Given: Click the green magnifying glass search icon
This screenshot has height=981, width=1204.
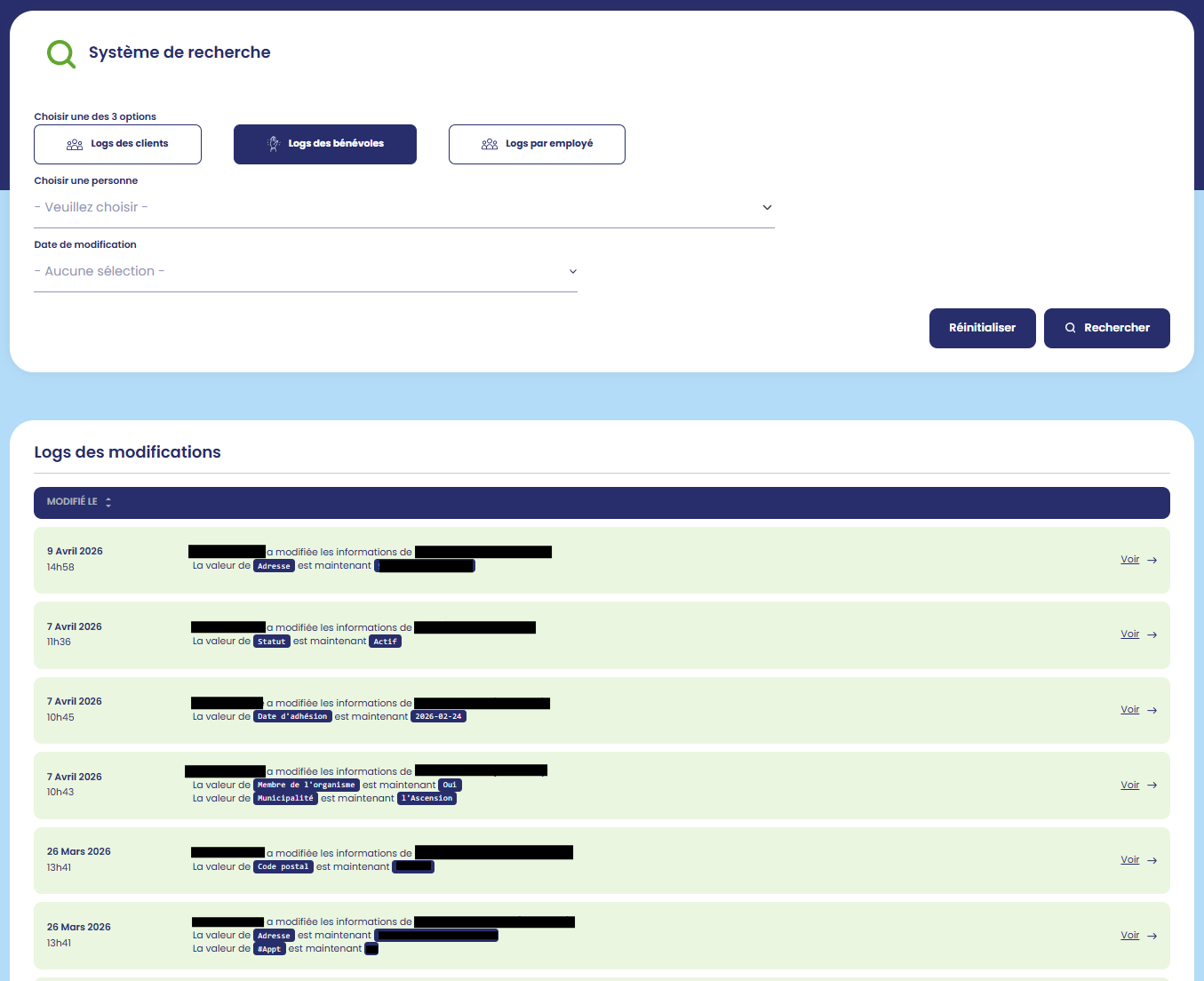Looking at the screenshot, I should pyautogui.click(x=60, y=53).
